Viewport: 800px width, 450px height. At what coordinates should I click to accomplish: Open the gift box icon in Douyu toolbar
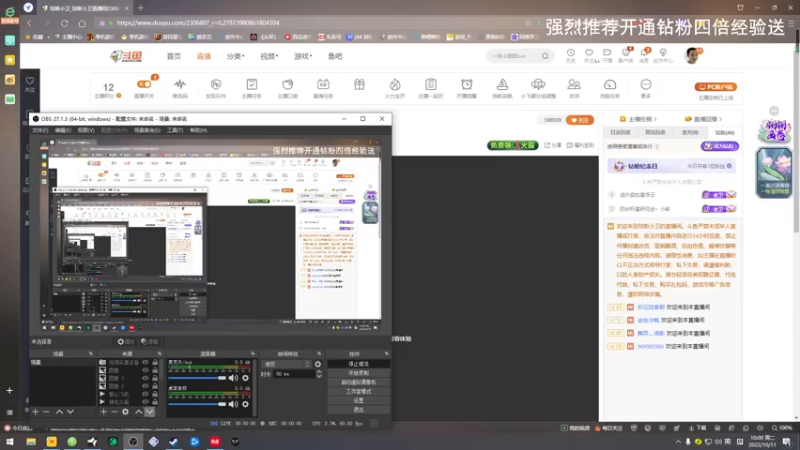pyautogui.click(x=359, y=84)
